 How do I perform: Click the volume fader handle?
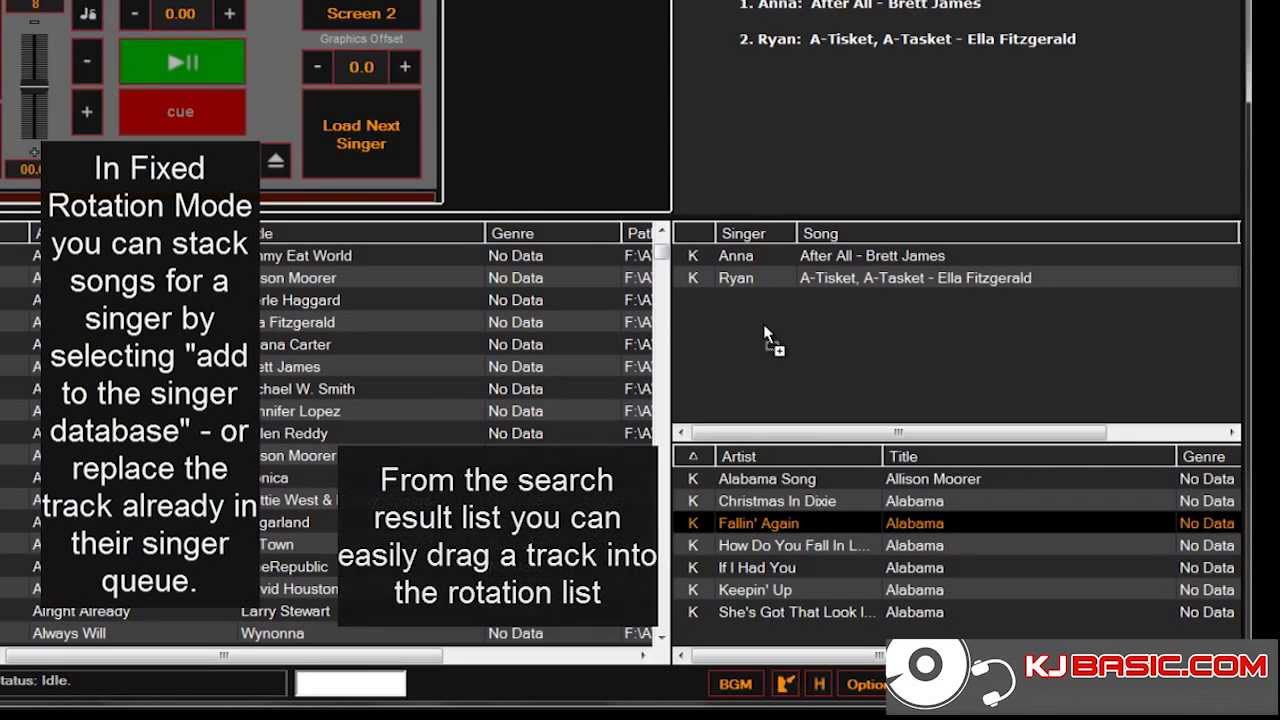coord(34,87)
